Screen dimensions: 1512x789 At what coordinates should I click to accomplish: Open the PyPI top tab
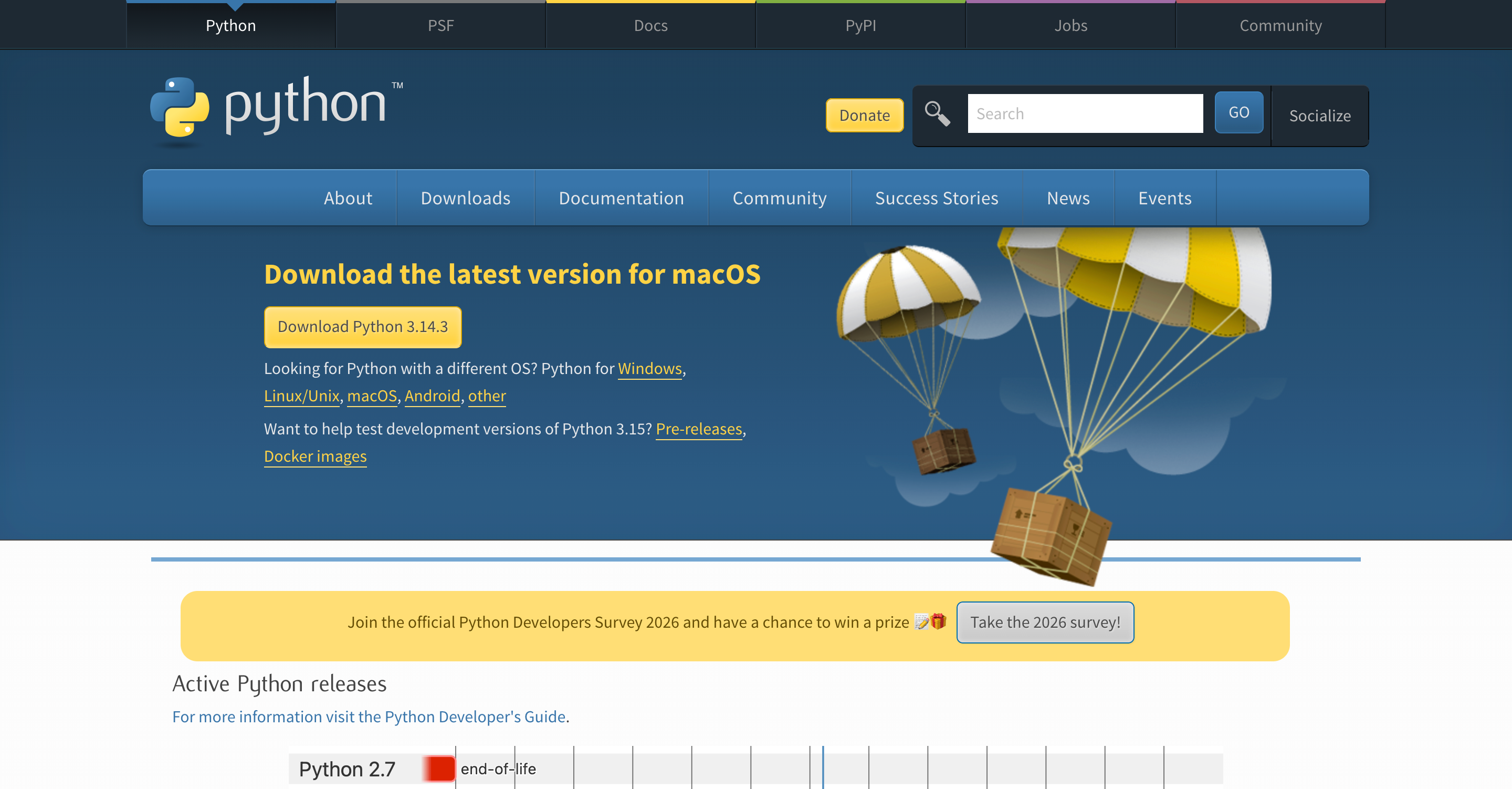(x=860, y=25)
